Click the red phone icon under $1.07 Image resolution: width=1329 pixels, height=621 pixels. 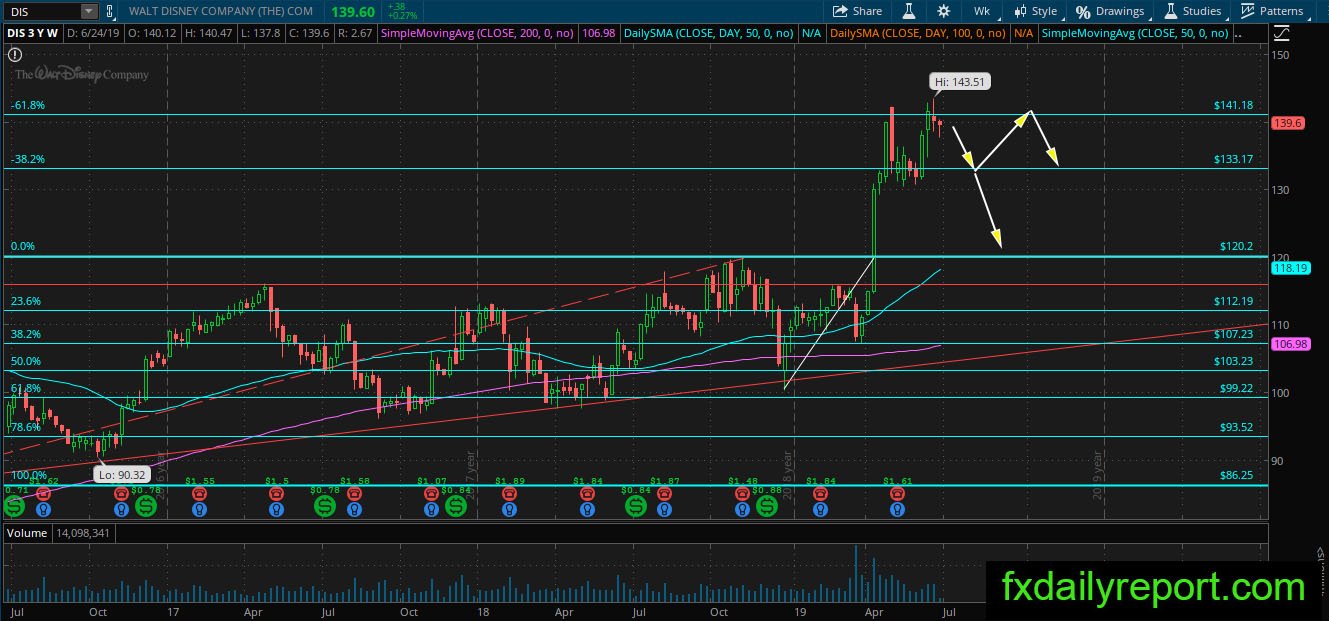pos(432,493)
